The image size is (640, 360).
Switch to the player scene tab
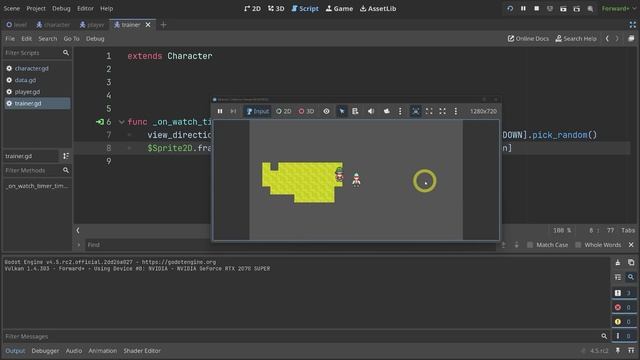[x=92, y=25]
